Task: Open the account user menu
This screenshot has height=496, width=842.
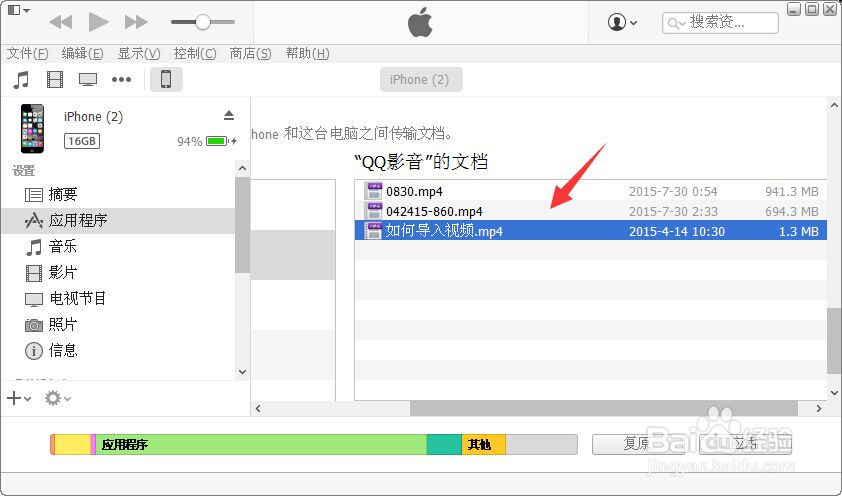Action: (x=622, y=23)
